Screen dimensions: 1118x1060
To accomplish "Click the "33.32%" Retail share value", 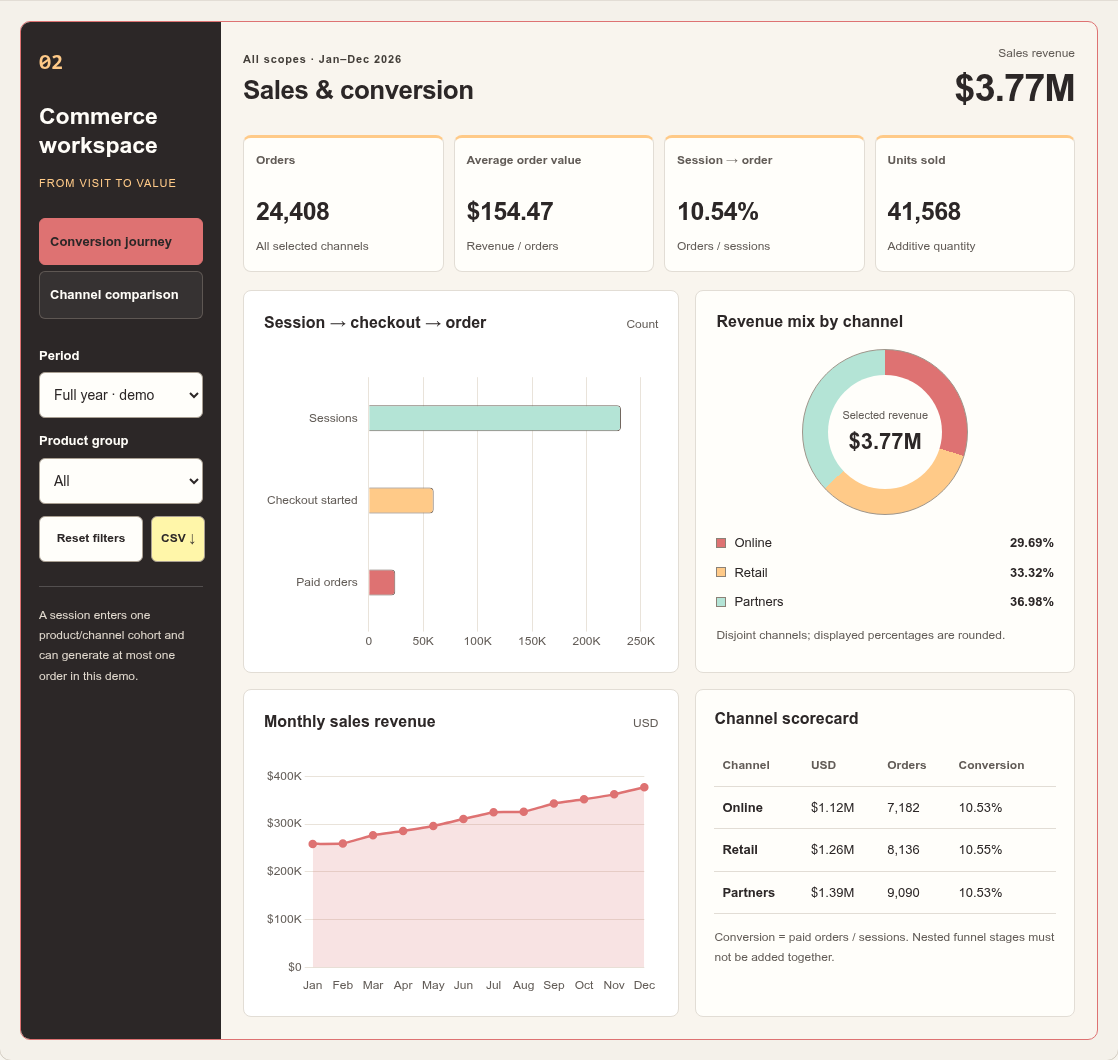I will pyautogui.click(x=1032, y=572).
